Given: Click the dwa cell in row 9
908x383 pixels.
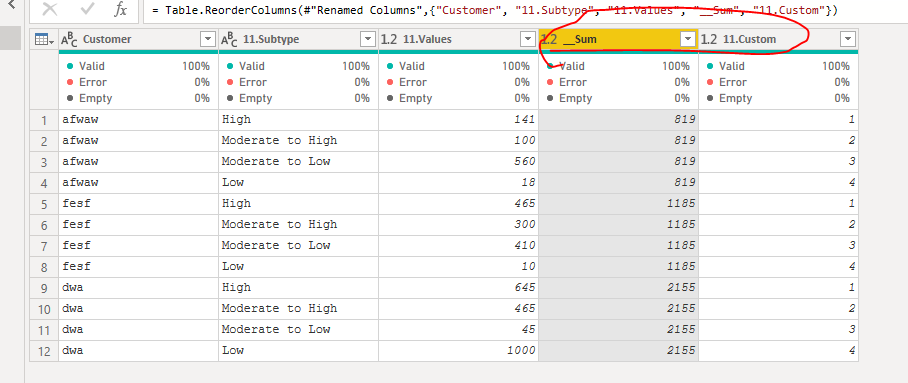Looking at the screenshot, I should pos(138,288).
